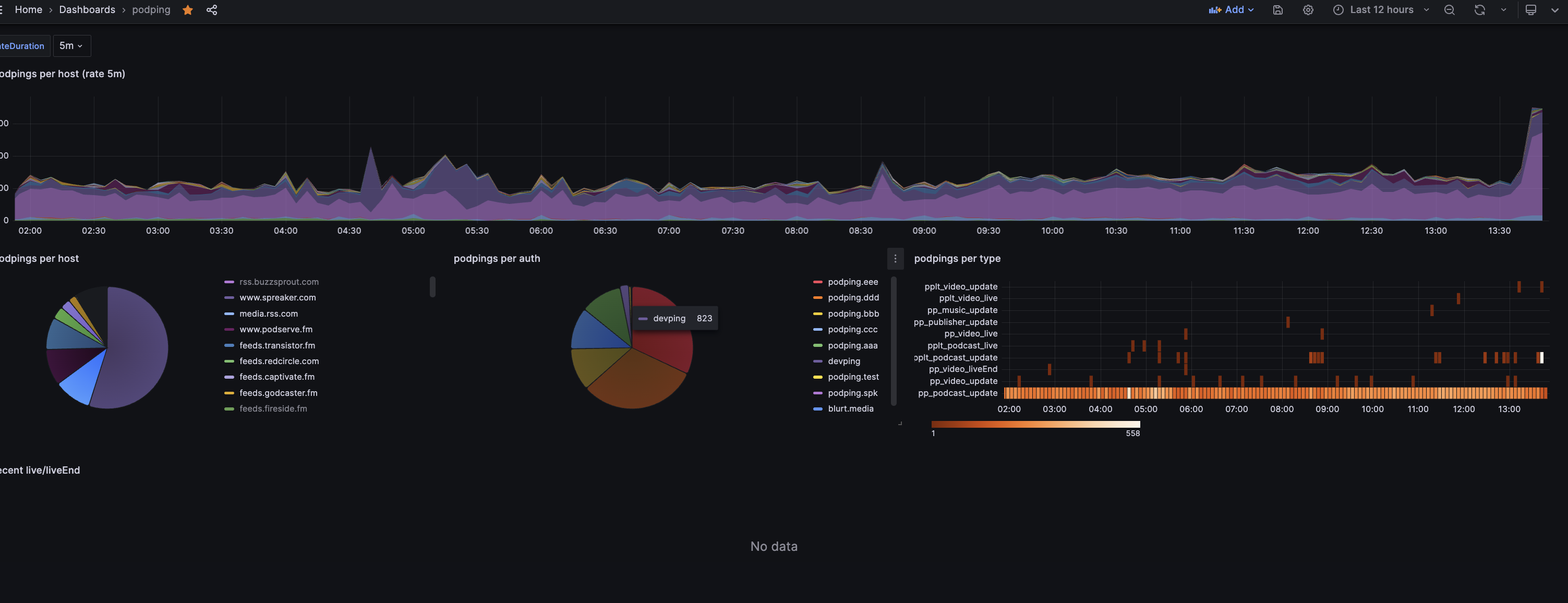Open dashboard settings gear icon
This screenshot has height=603, width=1568.
(x=1308, y=10)
